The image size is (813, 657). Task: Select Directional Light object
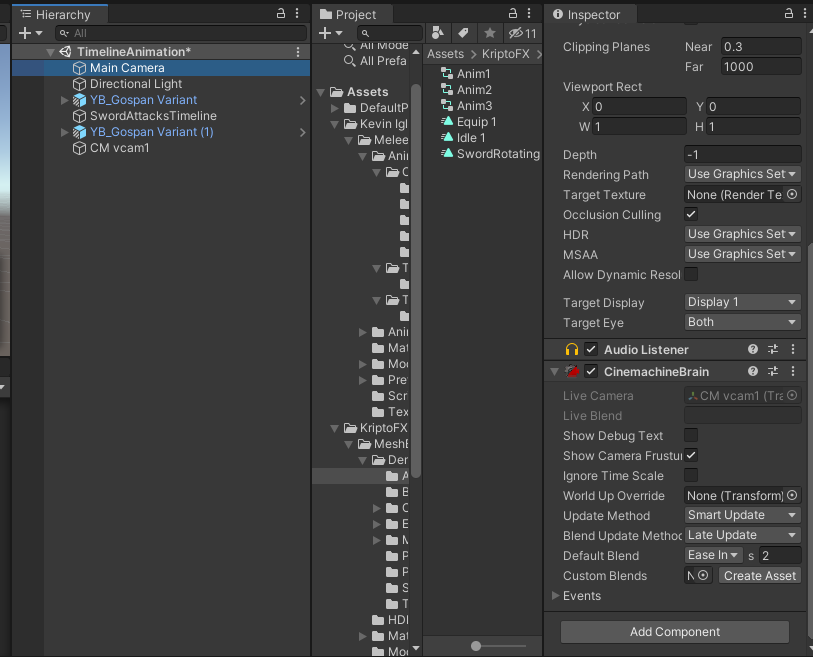tap(136, 84)
